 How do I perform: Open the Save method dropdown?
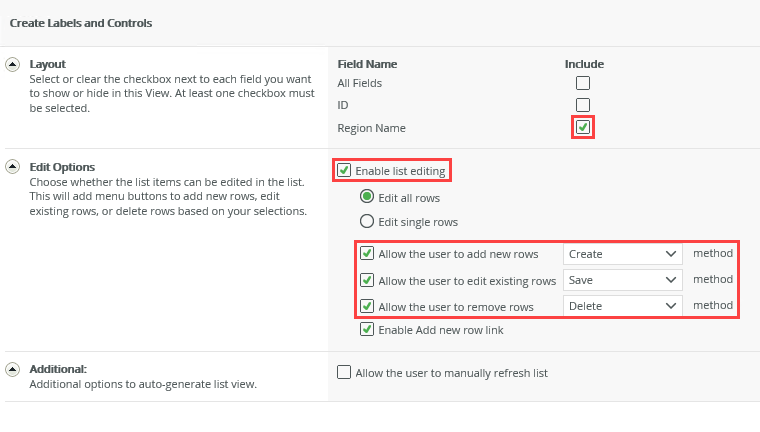(622, 280)
